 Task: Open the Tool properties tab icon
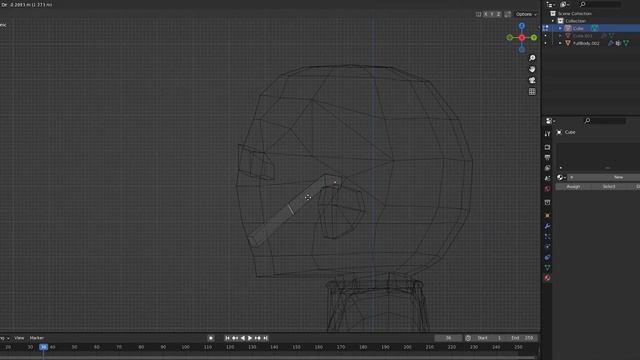[547, 134]
